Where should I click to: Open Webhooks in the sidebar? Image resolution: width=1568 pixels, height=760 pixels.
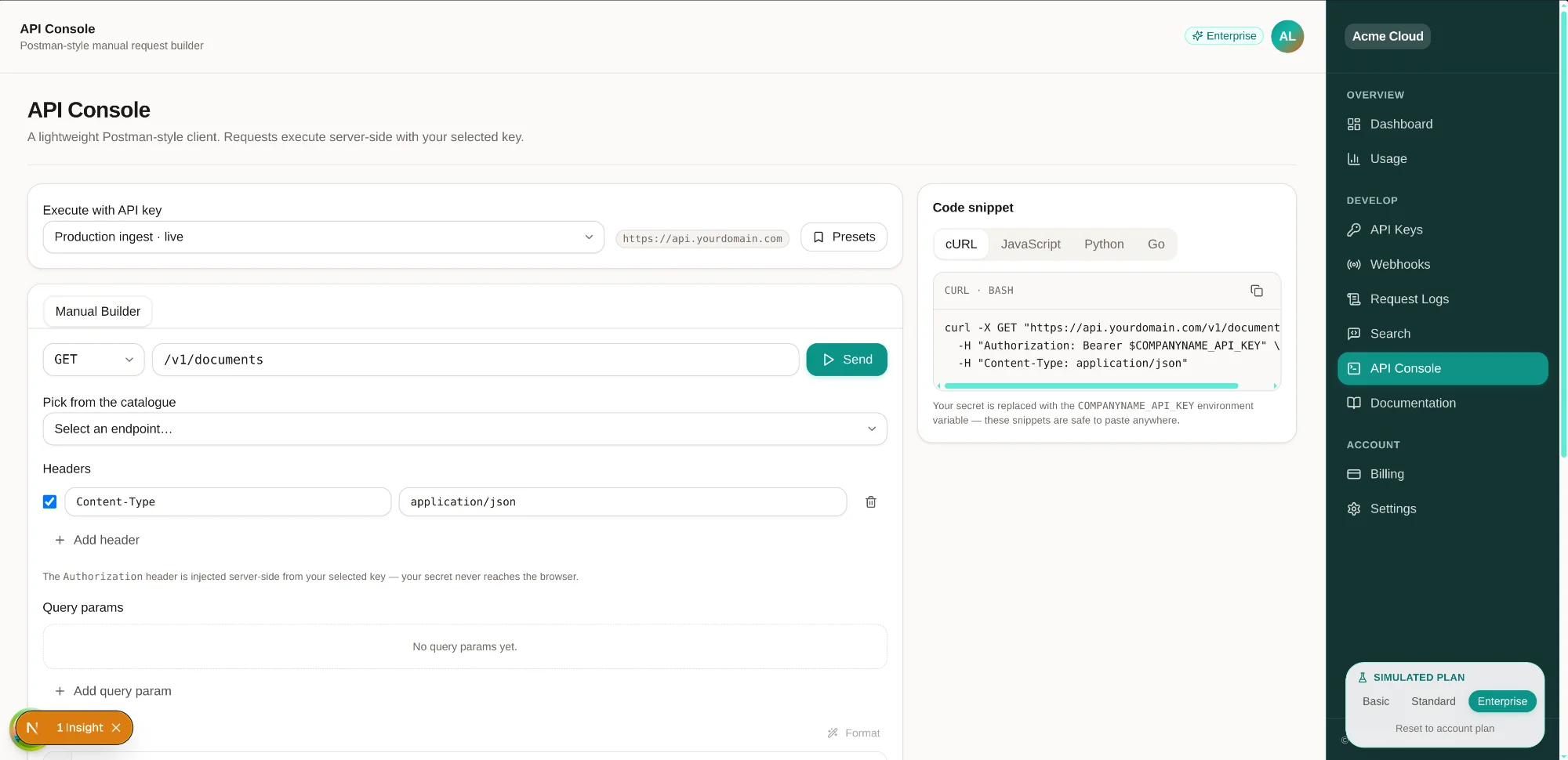point(1443,264)
